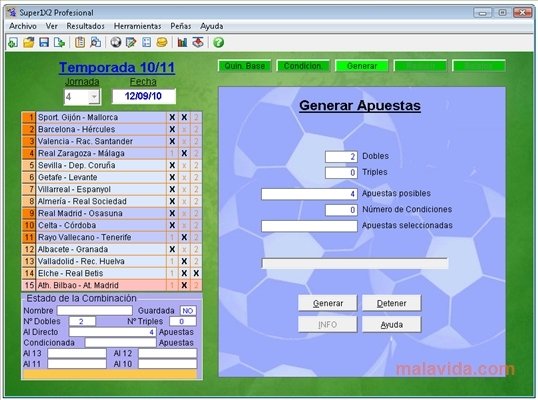Click the soccer ball toolbar icon
The image size is (538, 400).
(116, 43)
